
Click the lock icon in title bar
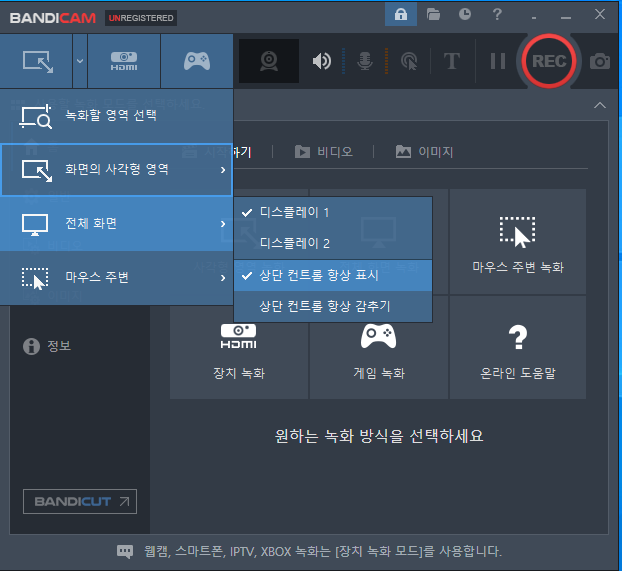[401, 14]
